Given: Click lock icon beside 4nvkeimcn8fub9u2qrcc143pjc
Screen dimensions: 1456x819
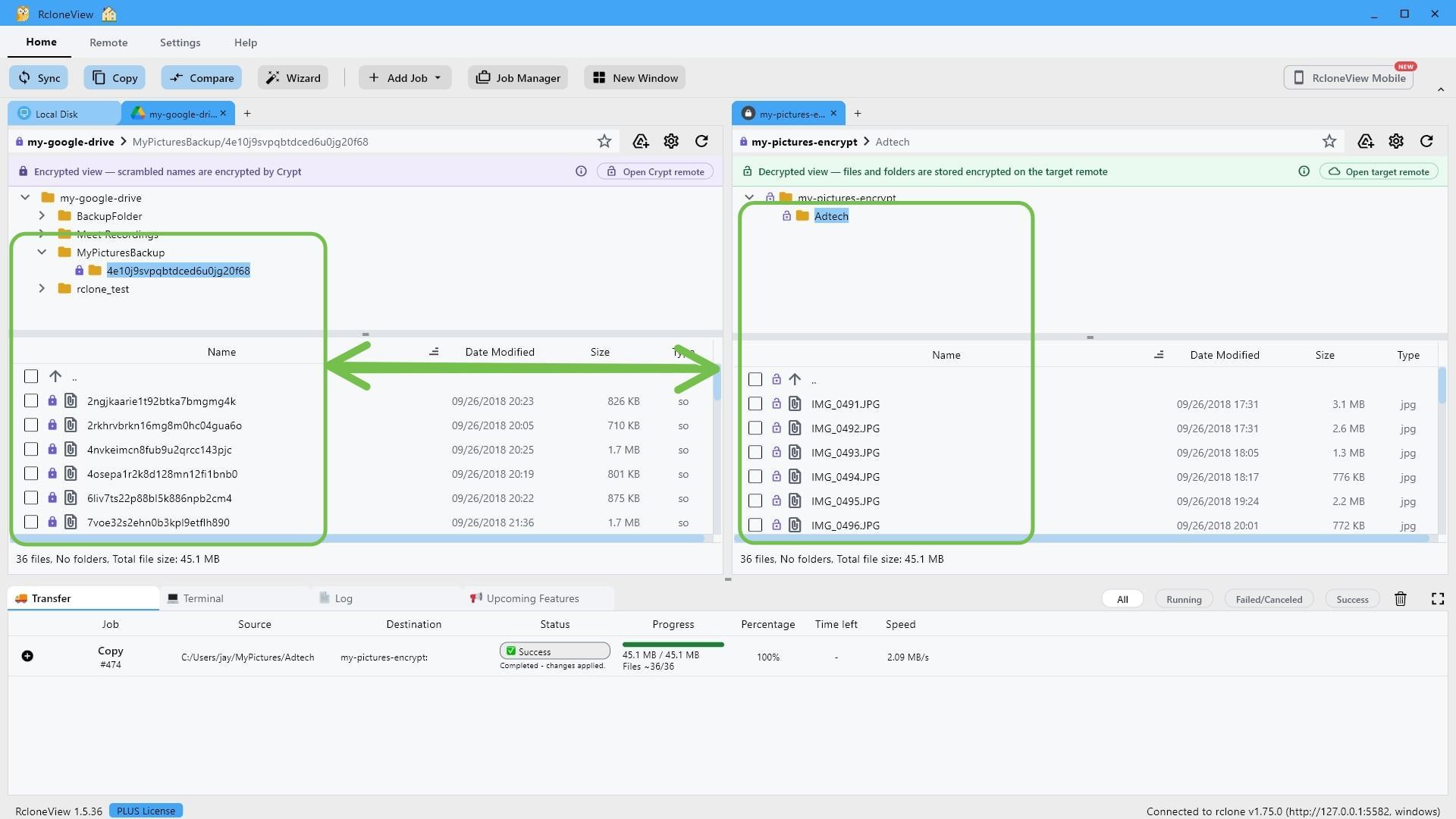Looking at the screenshot, I should (52, 449).
